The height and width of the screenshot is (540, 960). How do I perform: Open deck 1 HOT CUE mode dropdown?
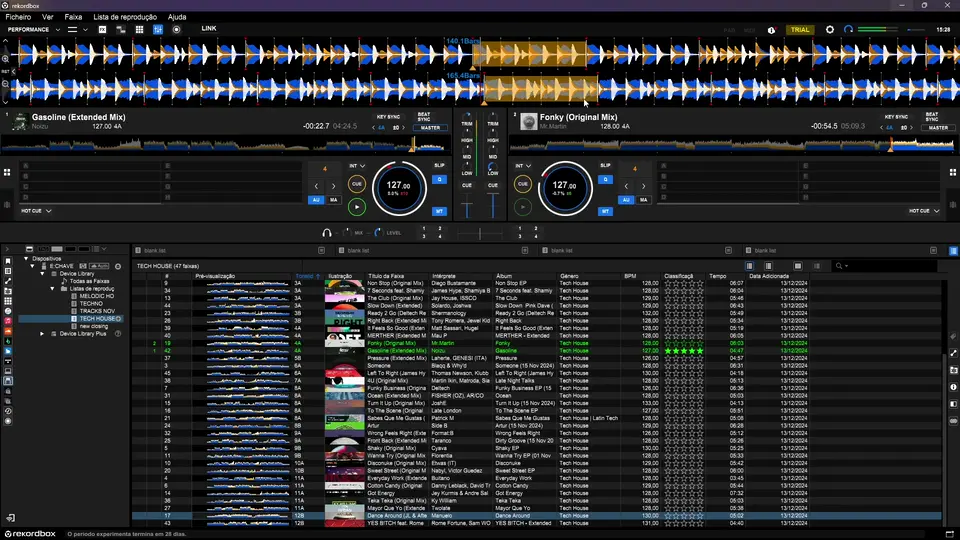pos(36,211)
